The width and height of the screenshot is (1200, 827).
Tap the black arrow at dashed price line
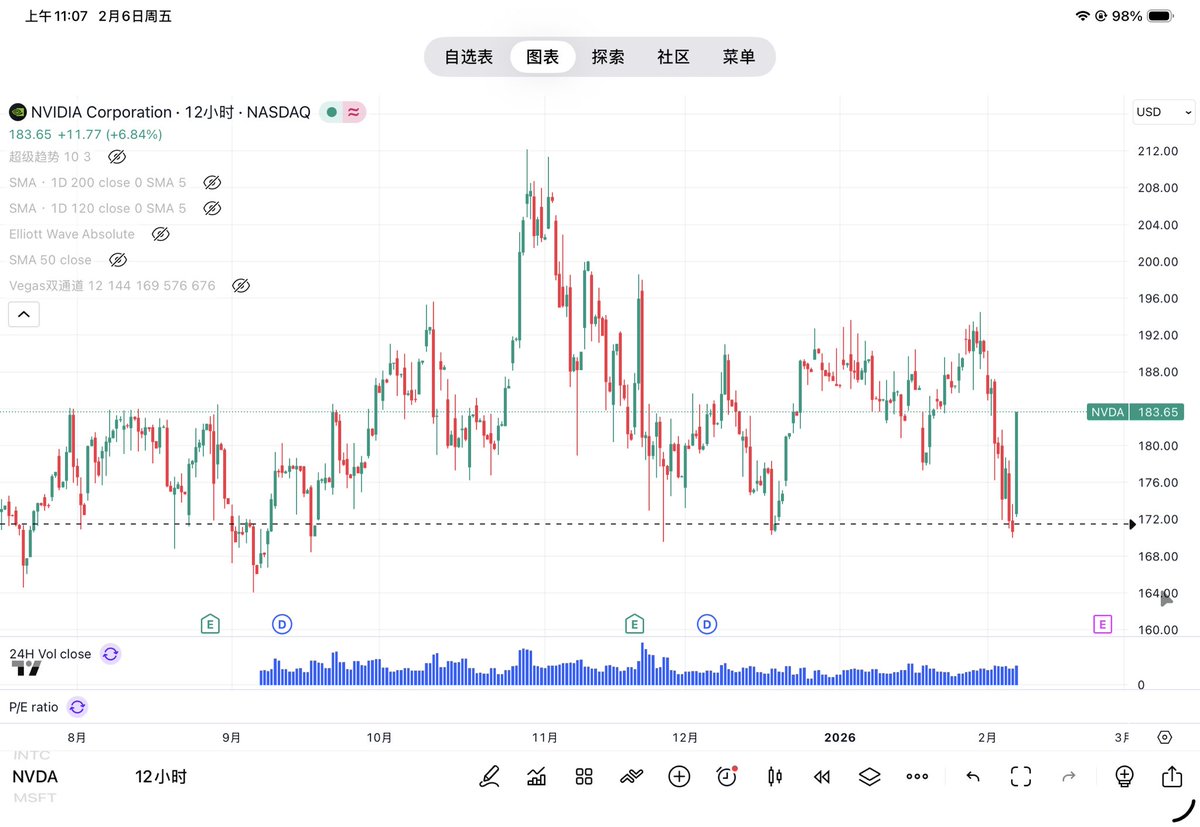pos(1132,523)
